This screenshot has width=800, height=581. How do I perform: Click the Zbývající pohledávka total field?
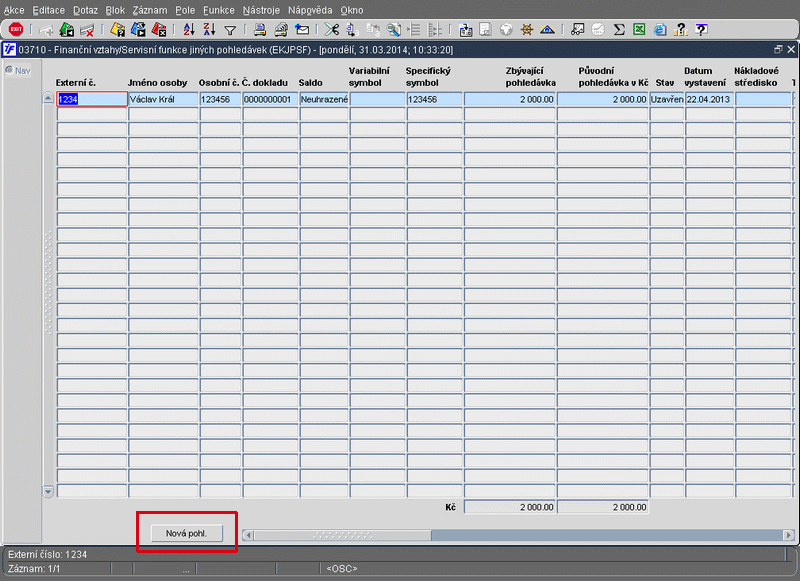(510, 507)
